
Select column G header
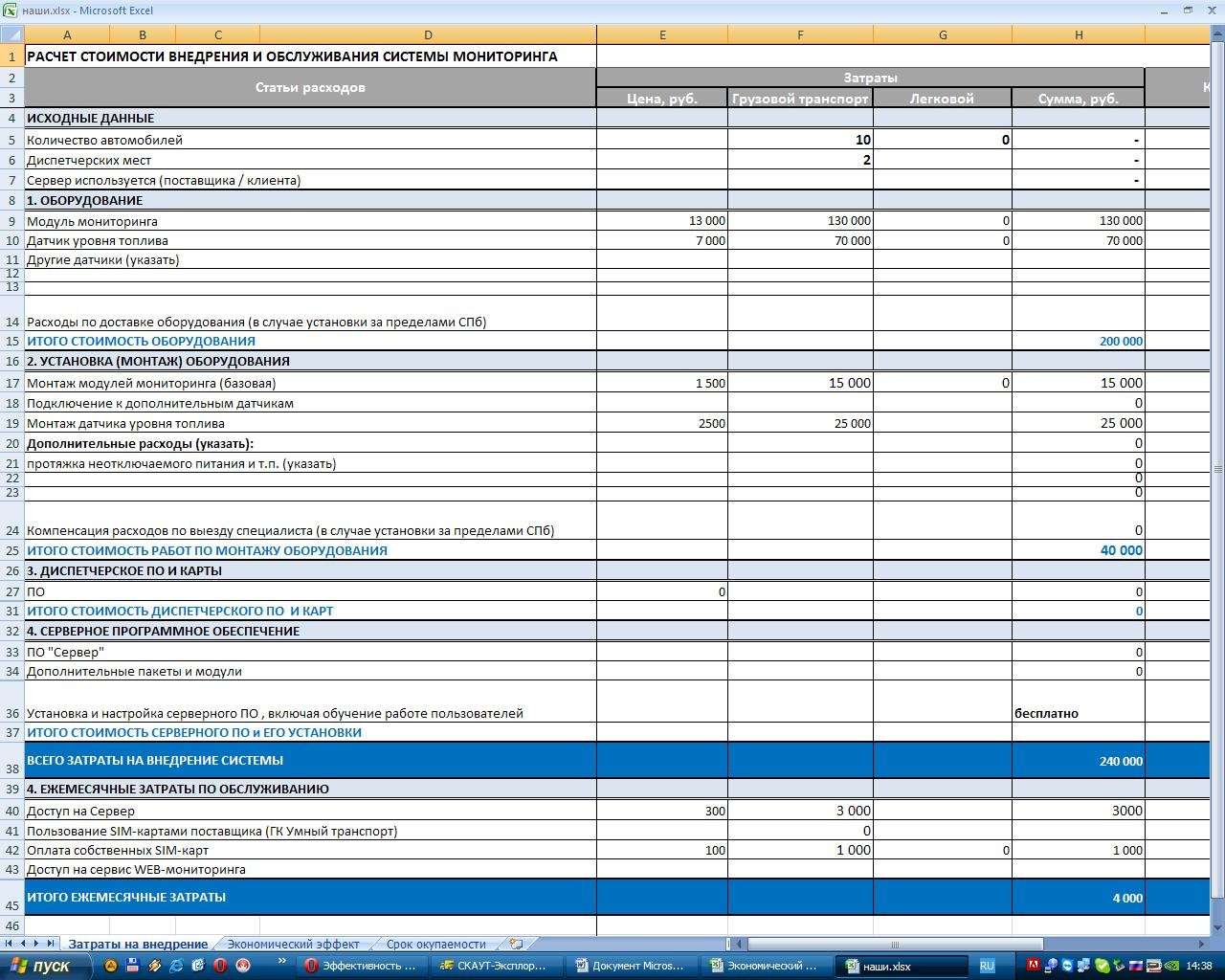[x=943, y=35]
